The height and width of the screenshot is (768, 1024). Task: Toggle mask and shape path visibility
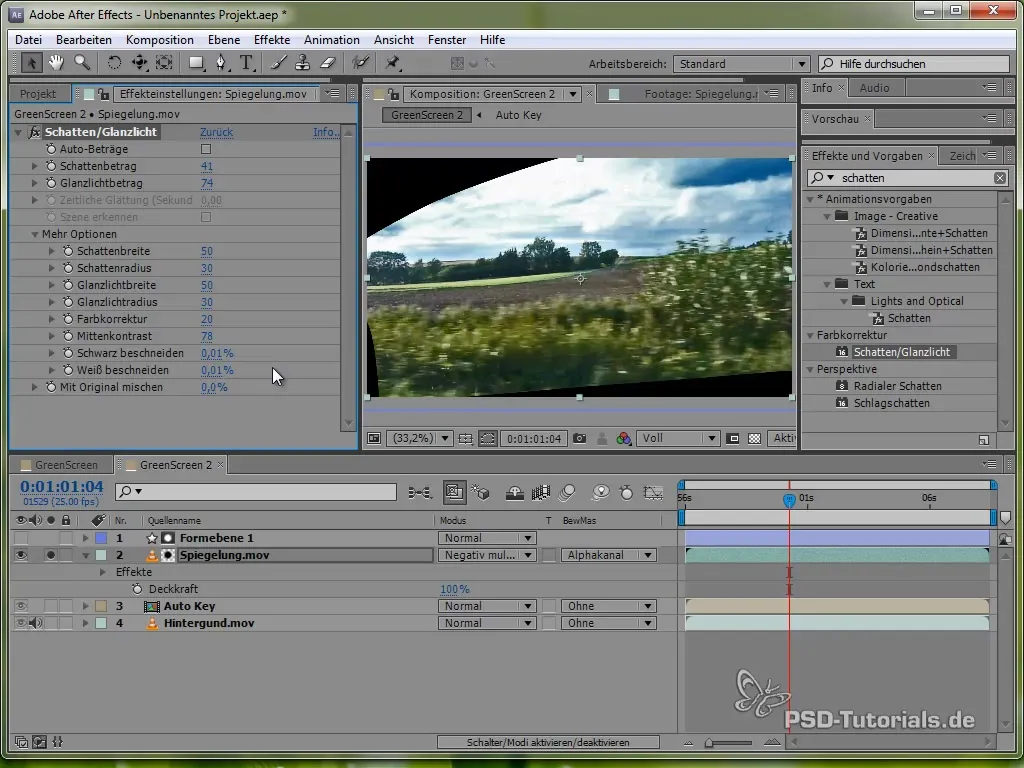(x=487, y=438)
